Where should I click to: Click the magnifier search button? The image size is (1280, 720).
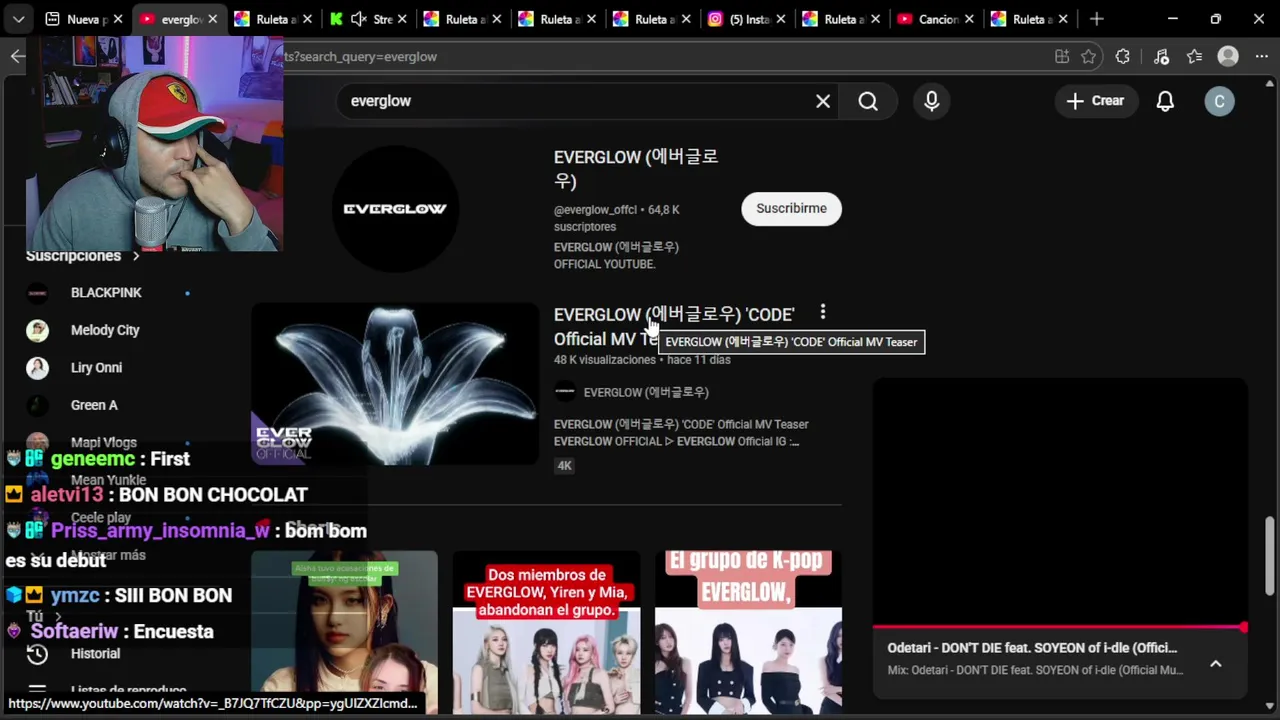[868, 101]
